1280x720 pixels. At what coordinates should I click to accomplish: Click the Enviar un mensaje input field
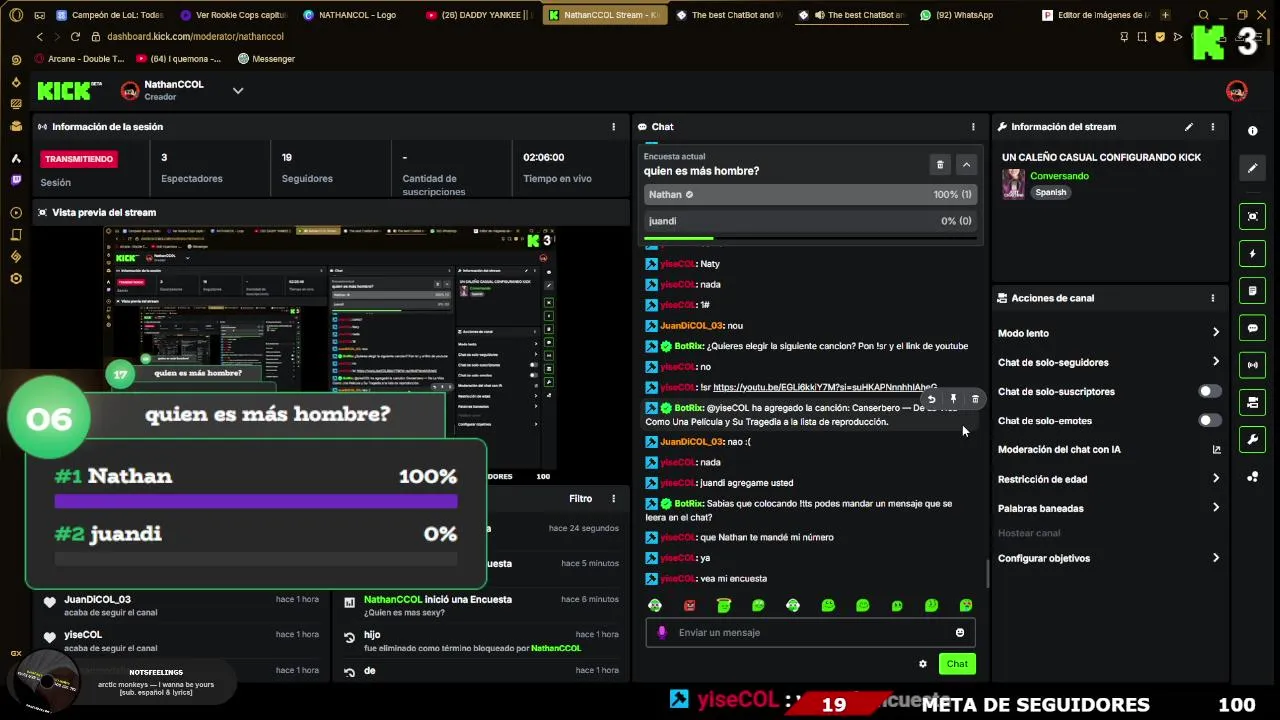tap(810, 632)
